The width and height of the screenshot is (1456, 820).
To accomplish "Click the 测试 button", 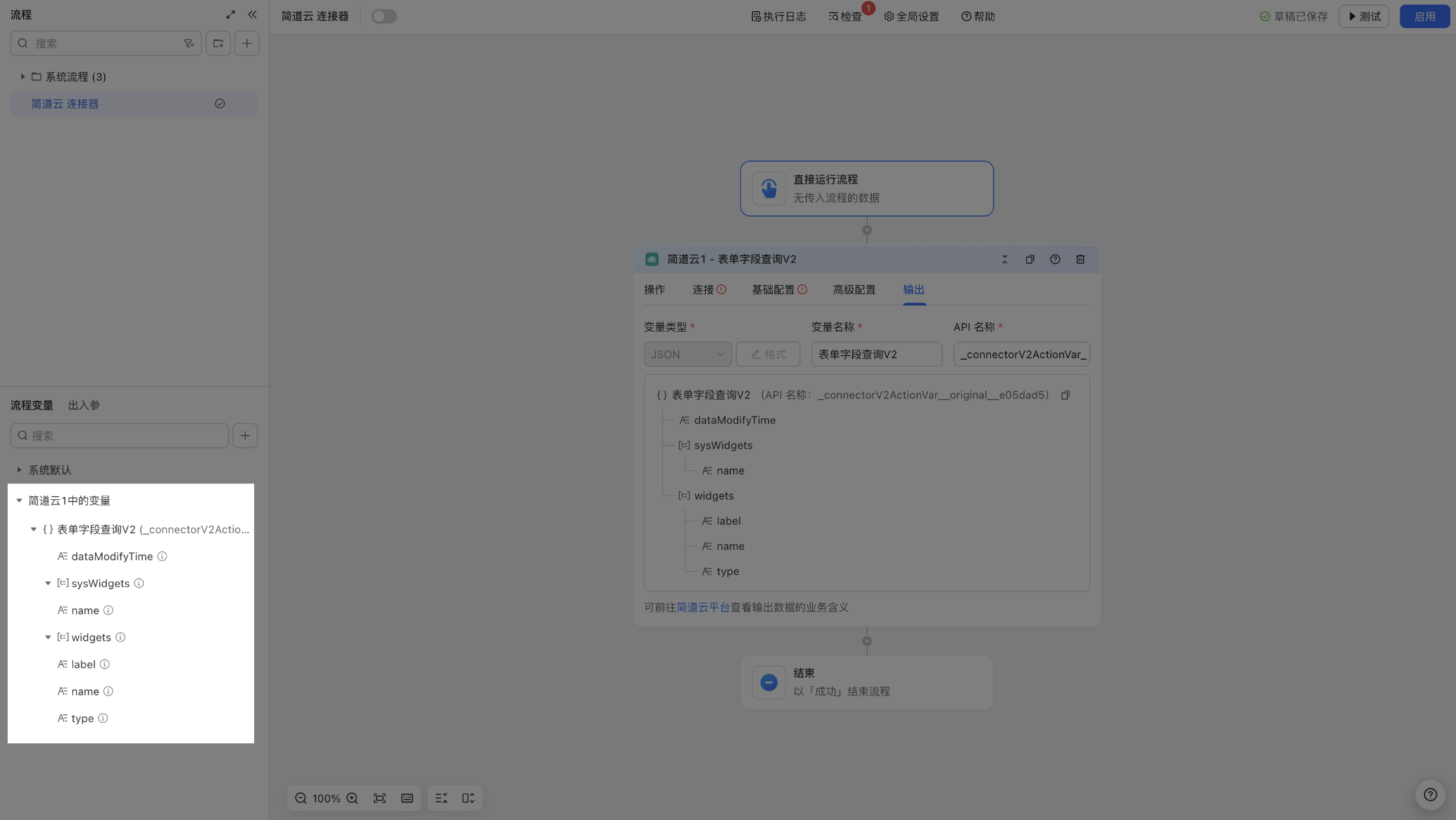I will [x=1364, y=16].
